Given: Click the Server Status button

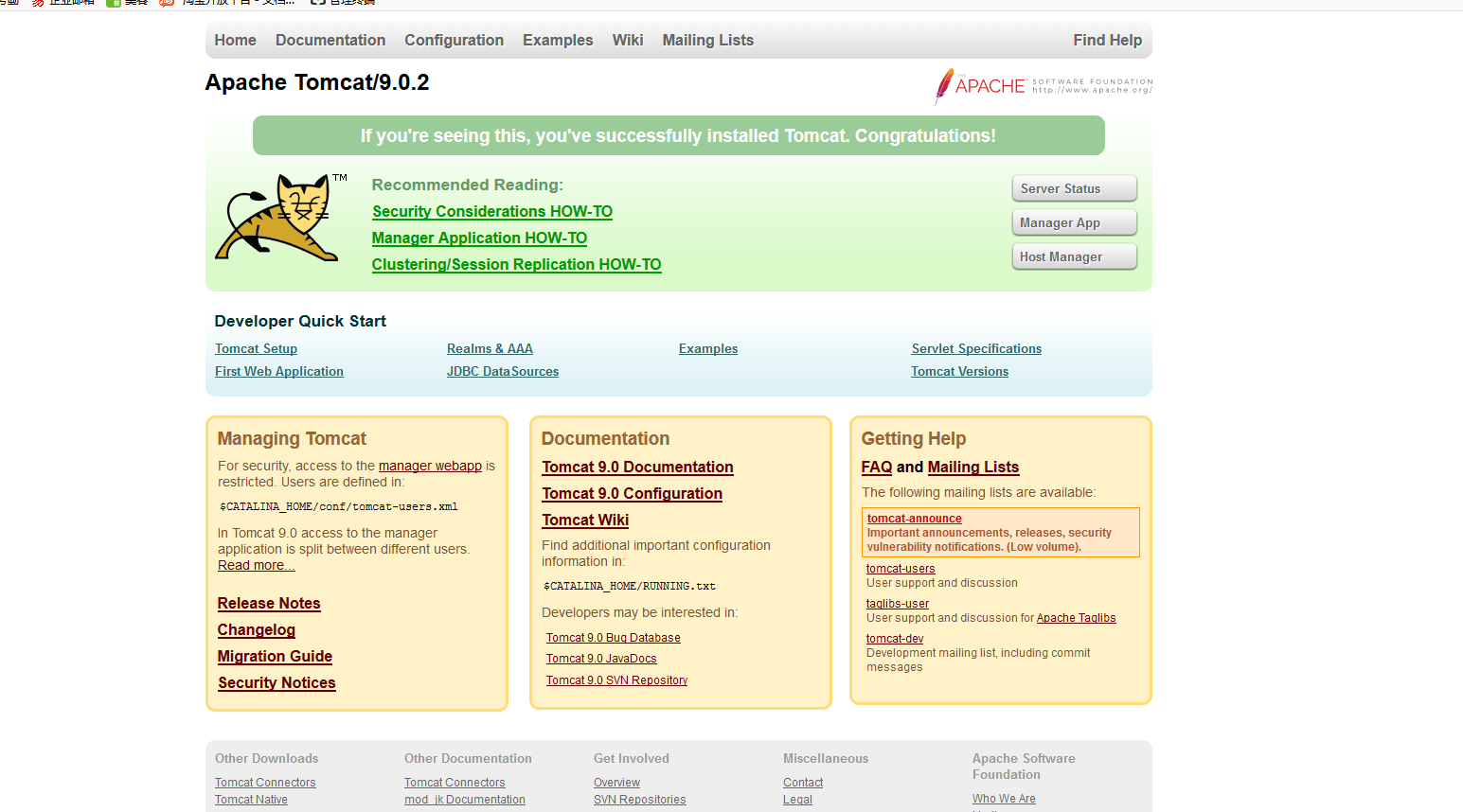Looking at the screenshot, I should (1075, 188).
